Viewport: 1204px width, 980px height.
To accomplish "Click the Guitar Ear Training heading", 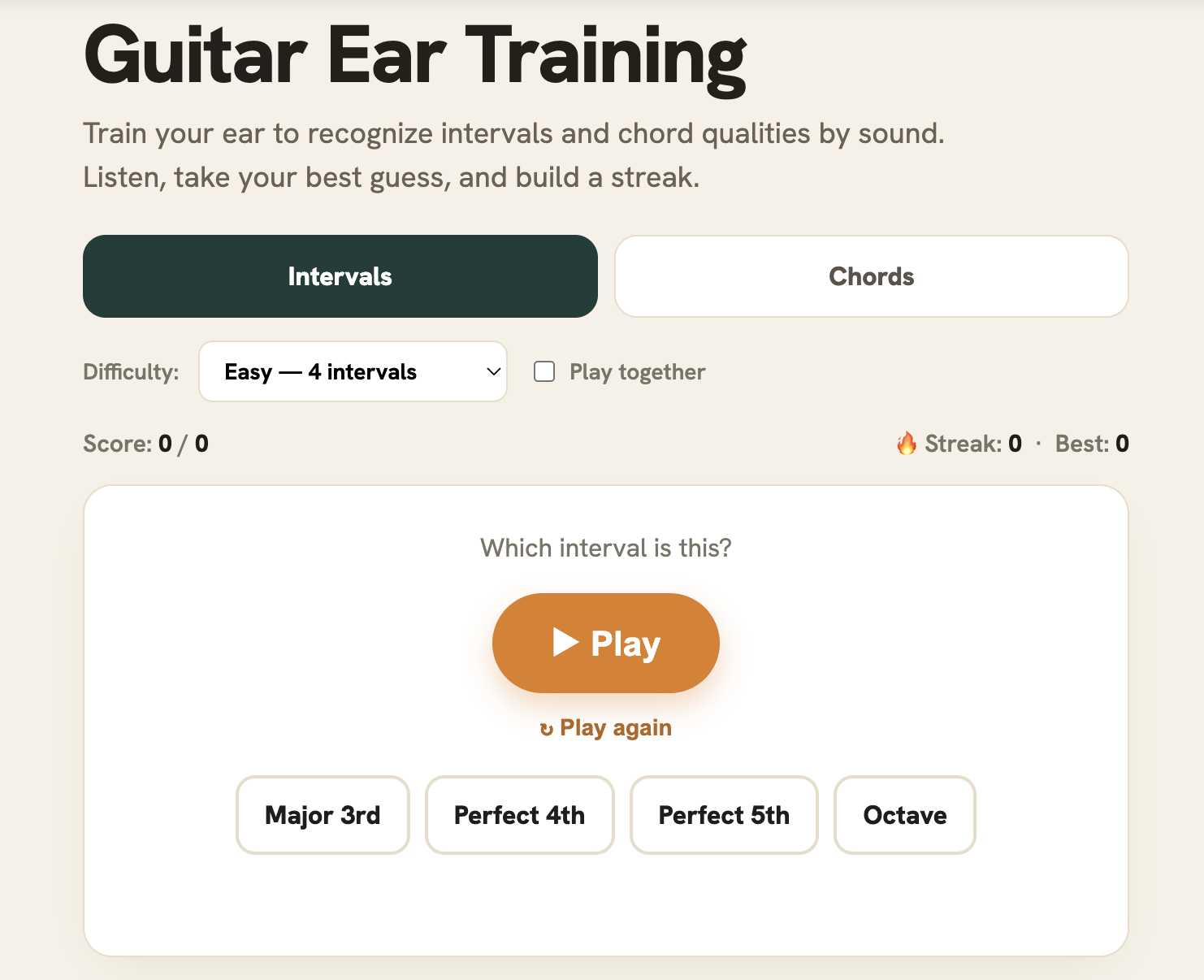I will click(x=415, y=57).
